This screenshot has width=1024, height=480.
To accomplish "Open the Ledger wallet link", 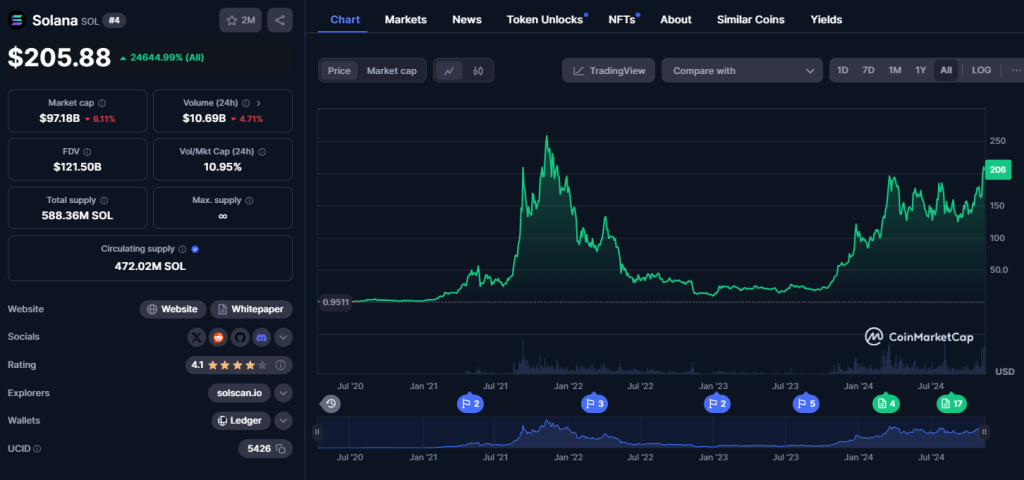I will [x=240, y=421].
